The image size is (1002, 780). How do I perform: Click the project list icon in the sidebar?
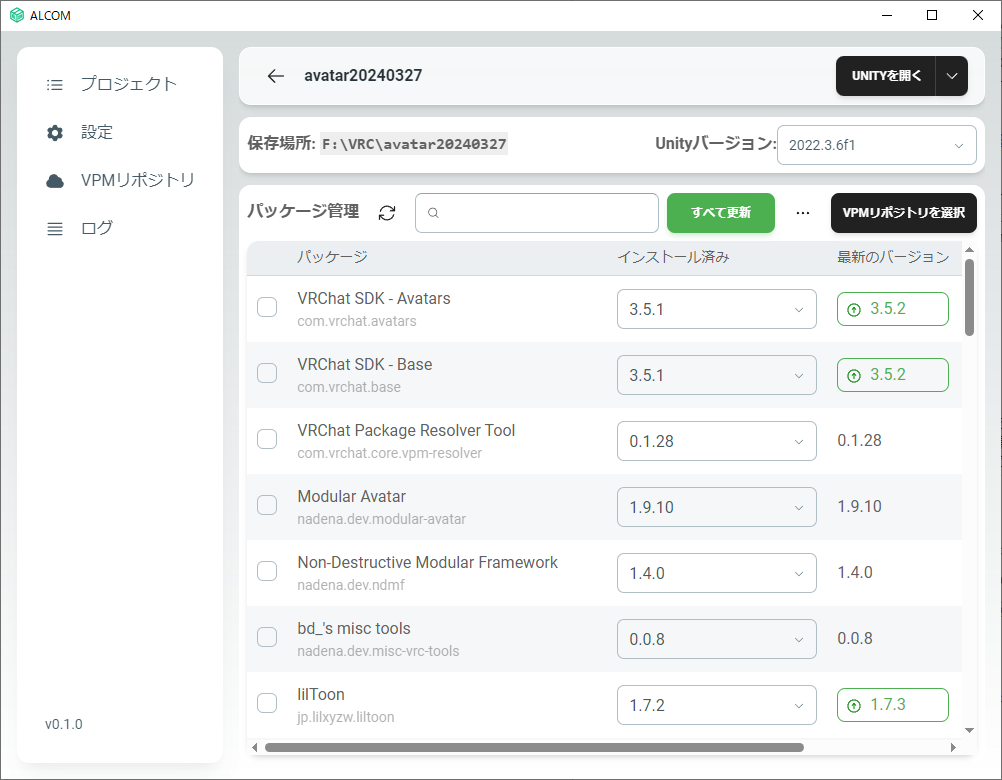tap(55, 84)
